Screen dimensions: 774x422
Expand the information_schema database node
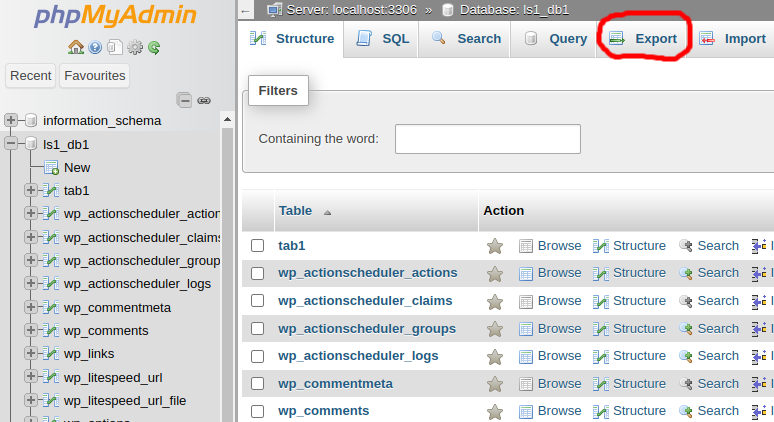point(11,120)
